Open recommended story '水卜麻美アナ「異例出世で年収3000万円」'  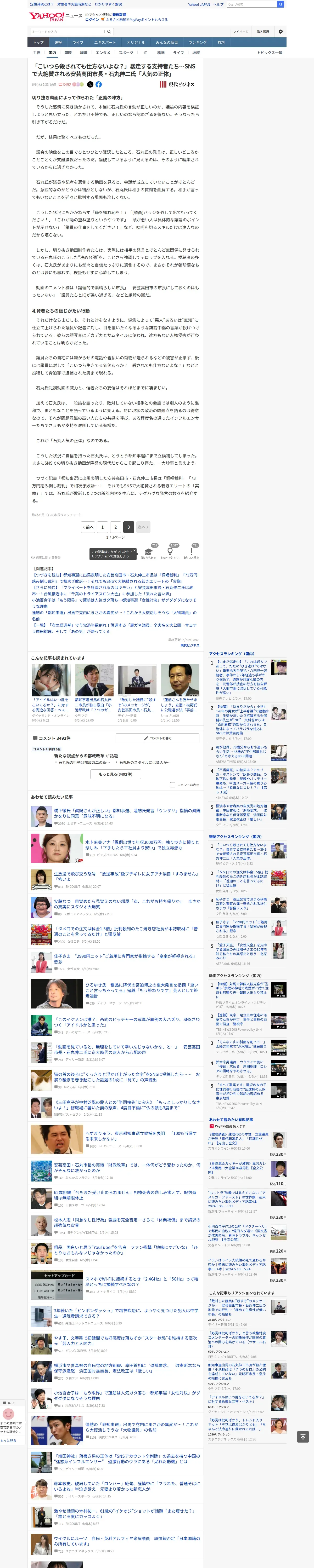tap(142, 845)
